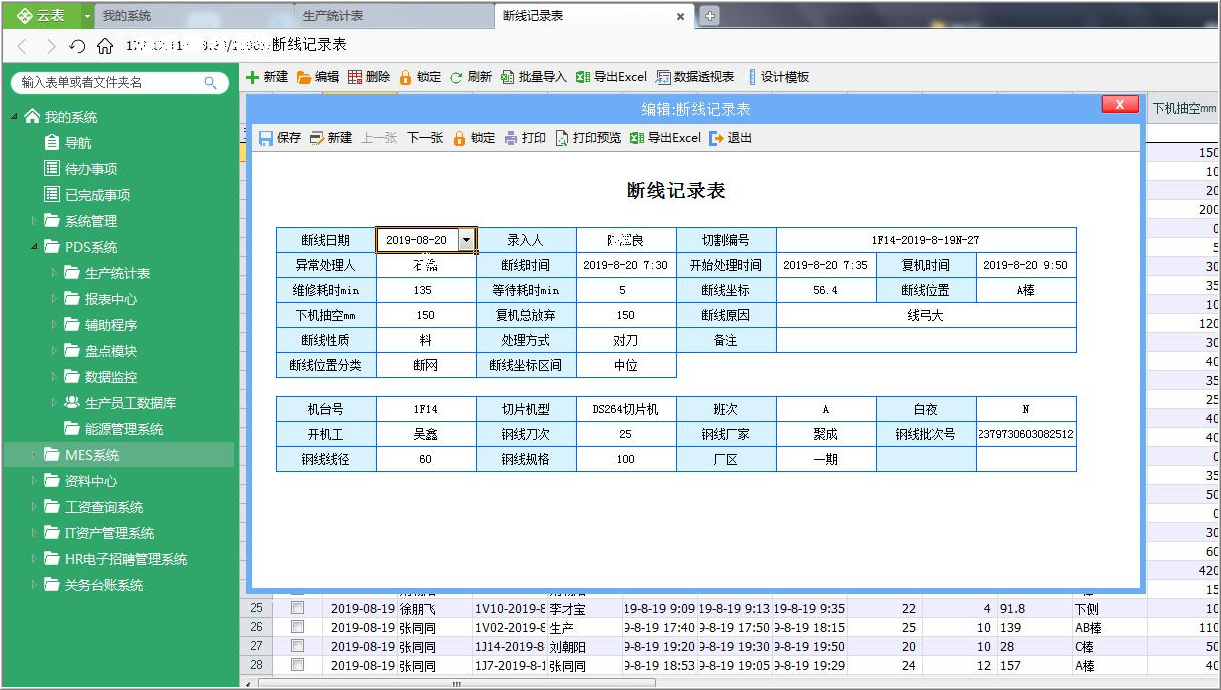Image resolution: width=1221 pixels, height=690 pixels.
Task: Switch to 我的系统 tab
Action: tap(195, 16)
